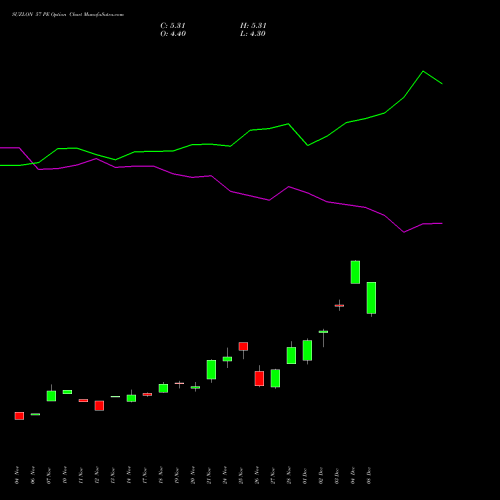Click the peak of the green indicator line
The height and width of the screenshot is (500, 500).
click(423, 71)
